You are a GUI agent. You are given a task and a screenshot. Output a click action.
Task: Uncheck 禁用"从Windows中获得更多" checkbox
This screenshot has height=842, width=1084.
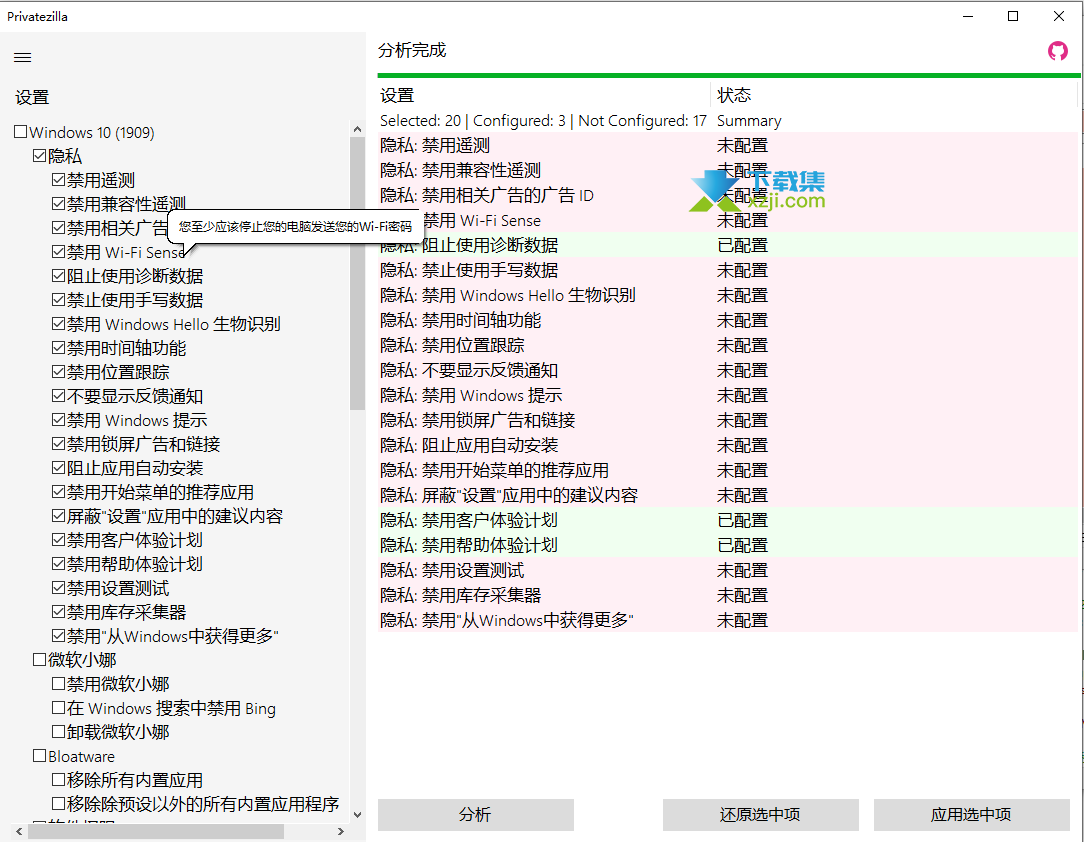(59, 636)
